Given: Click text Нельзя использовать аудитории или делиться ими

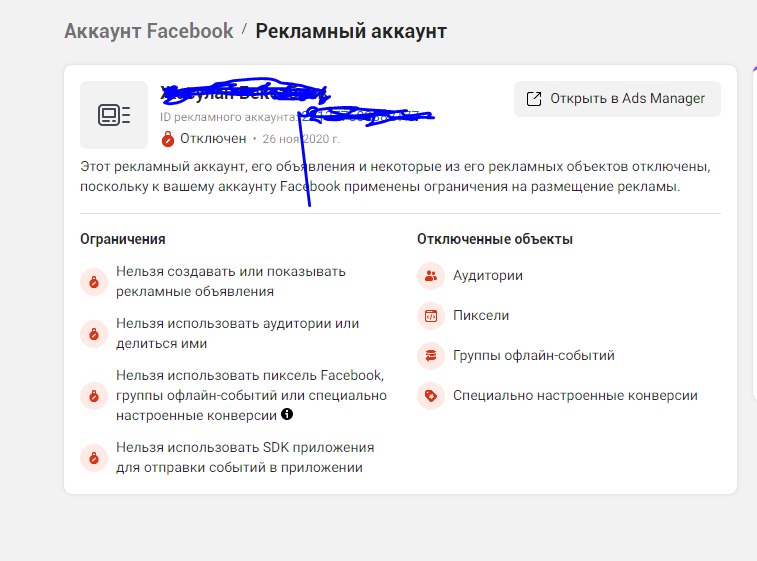Looking at the screenshot, I should [238, 334].
